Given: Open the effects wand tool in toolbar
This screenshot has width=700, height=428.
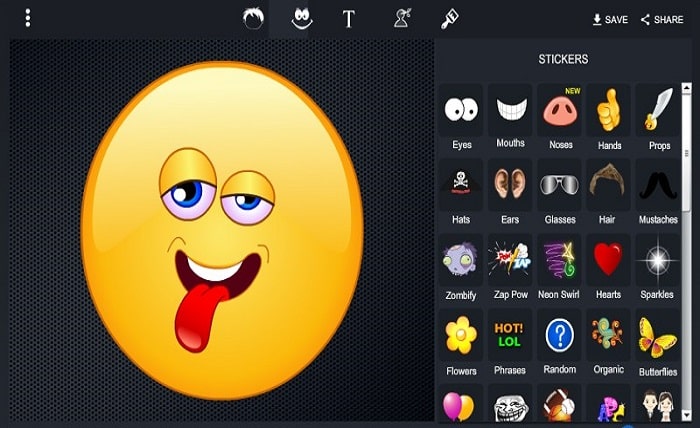Looking at the screenshot, I should click(x=402, y=19).
